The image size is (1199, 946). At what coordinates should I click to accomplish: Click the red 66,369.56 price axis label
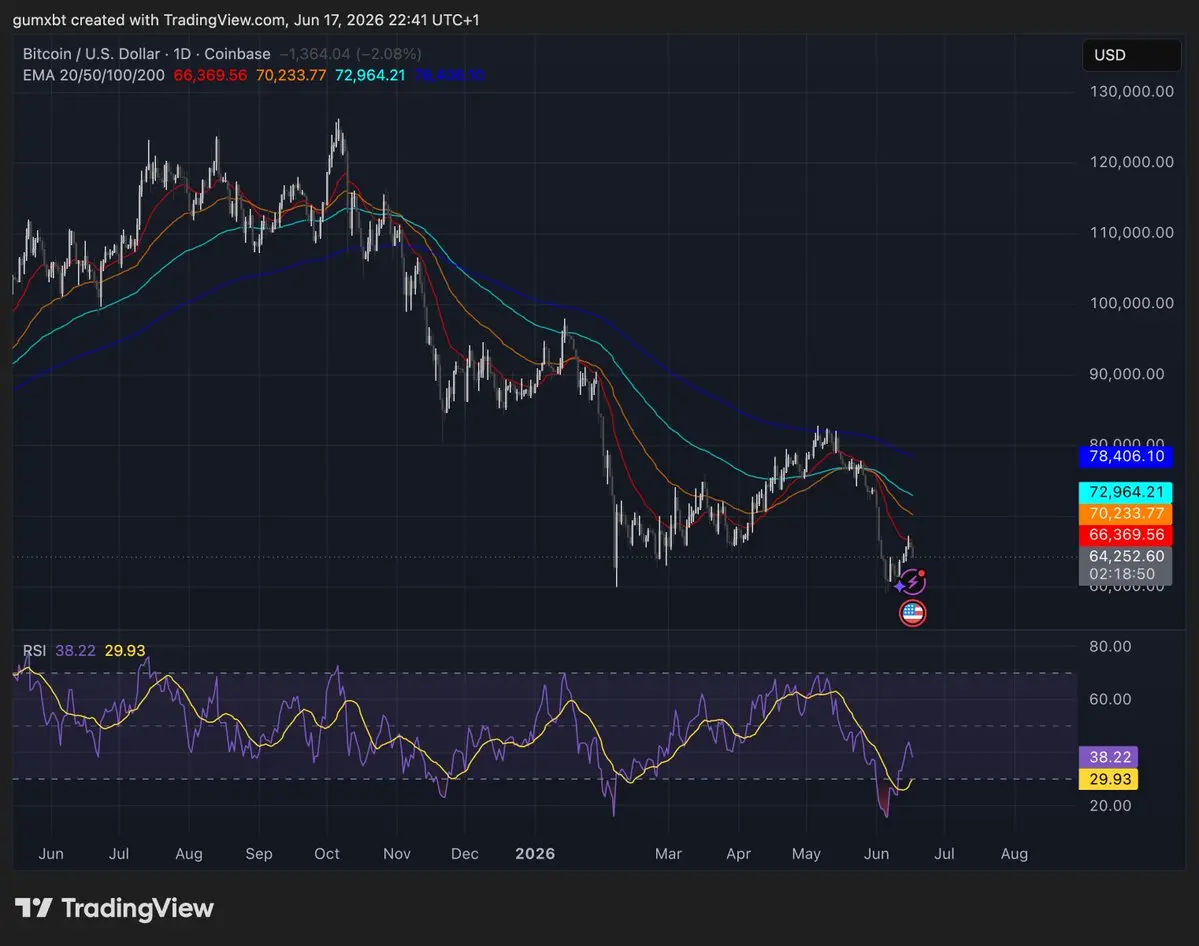(1126, 535)
